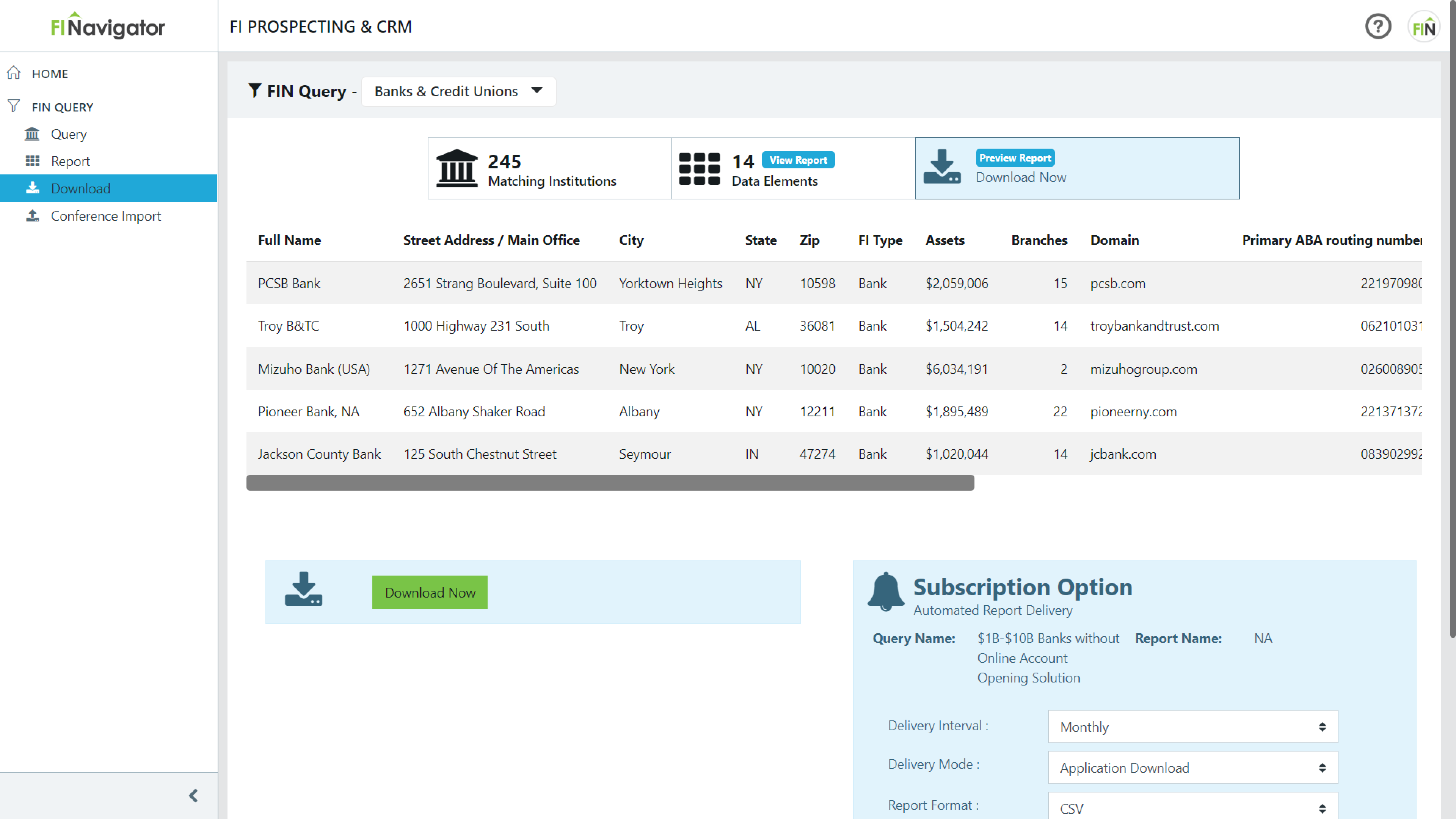This screenshot has width=1456, height=819.
Task: Click the Street Address / Main Office header
Action: click(491, 240)
